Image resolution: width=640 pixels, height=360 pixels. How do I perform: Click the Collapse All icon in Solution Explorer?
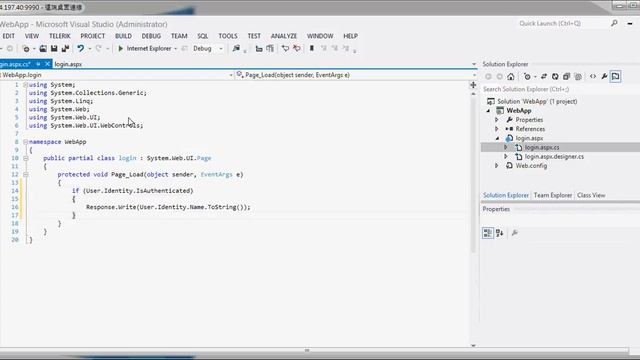(x=566, y=76)
